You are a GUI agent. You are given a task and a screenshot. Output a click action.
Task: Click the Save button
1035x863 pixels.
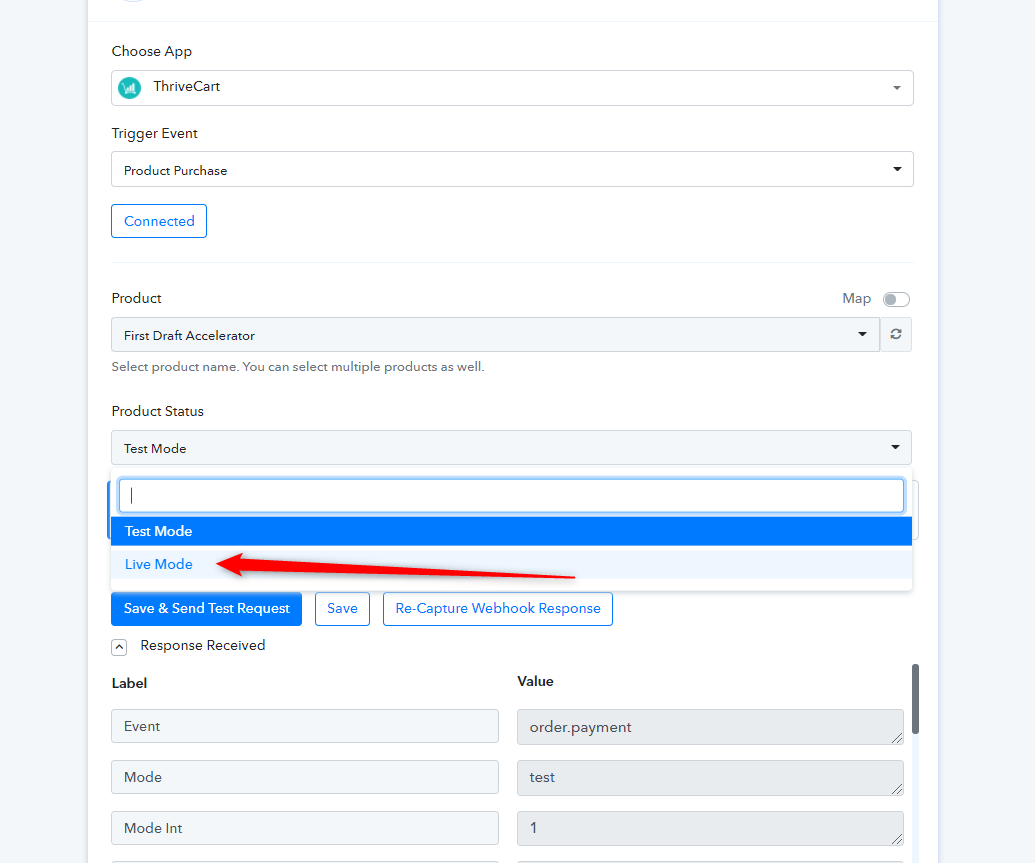[342, 608]
